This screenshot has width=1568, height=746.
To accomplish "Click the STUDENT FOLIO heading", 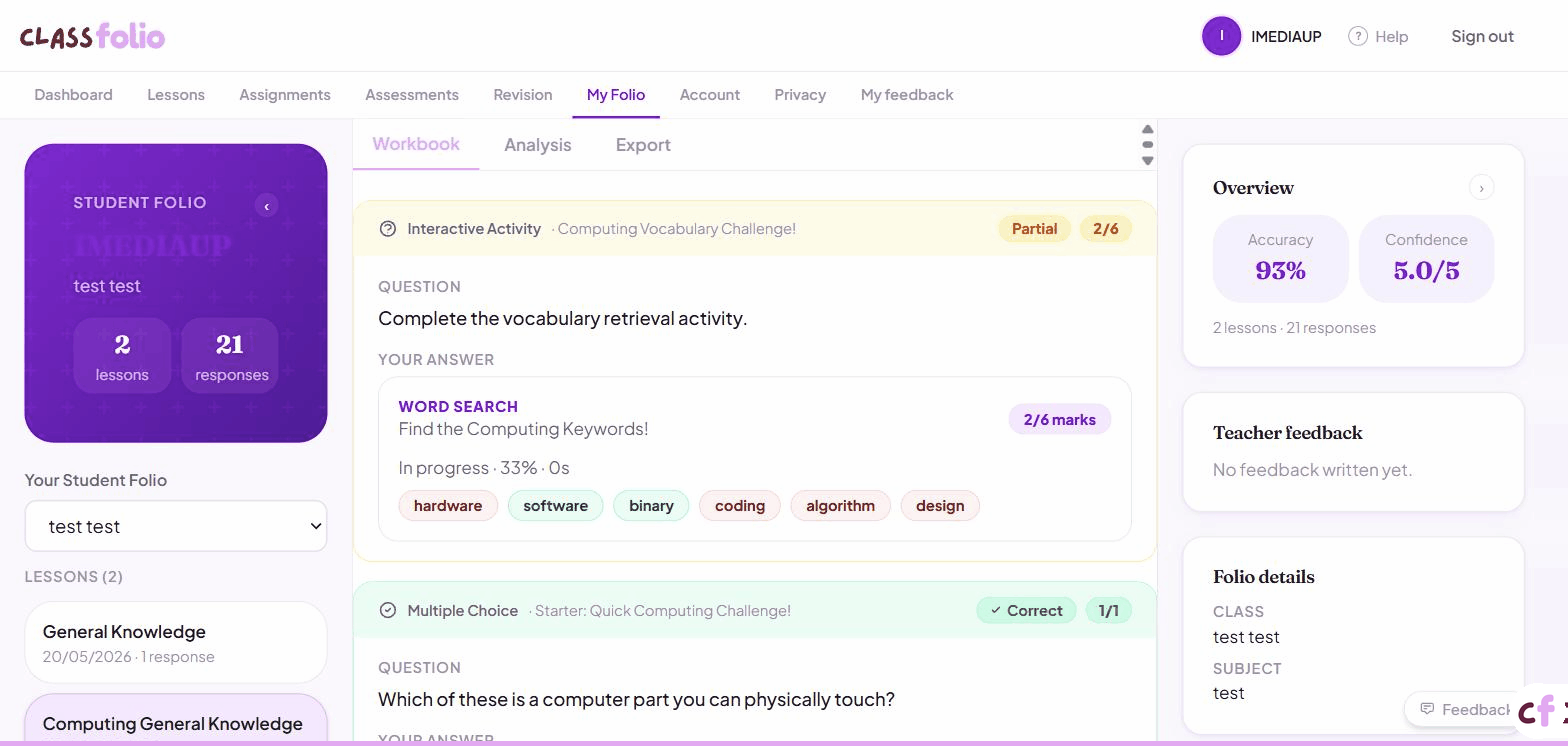I will coord(140,203).
